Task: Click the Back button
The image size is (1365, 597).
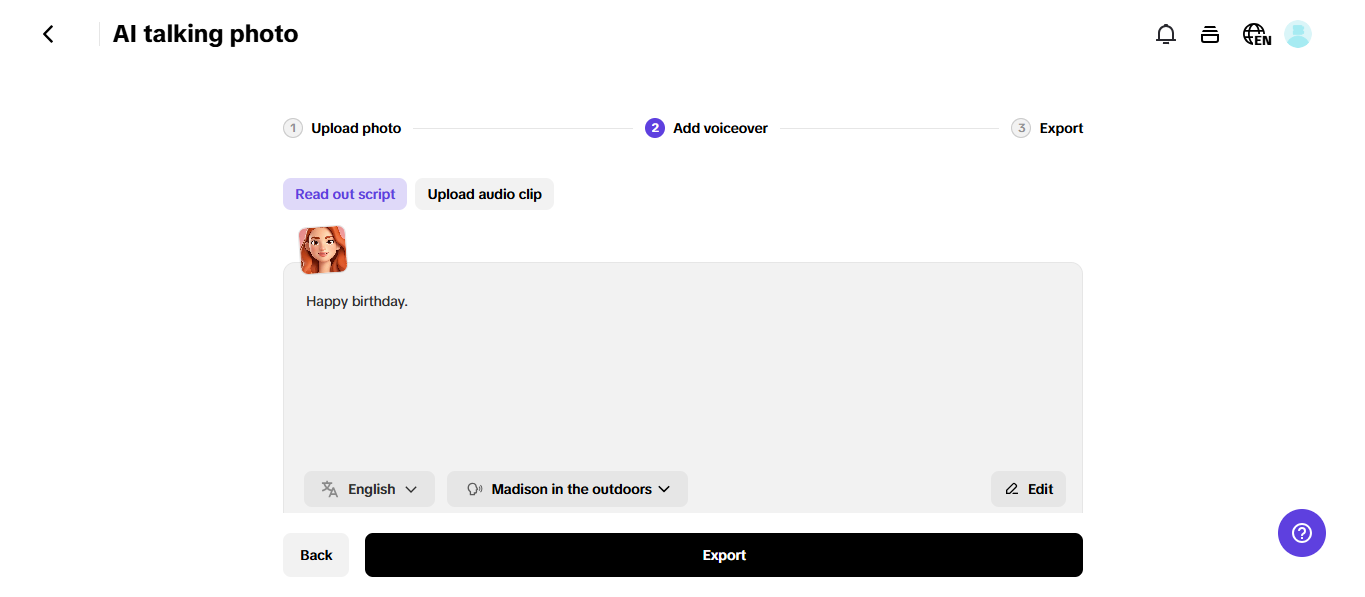Action: (x=316, y=555)
